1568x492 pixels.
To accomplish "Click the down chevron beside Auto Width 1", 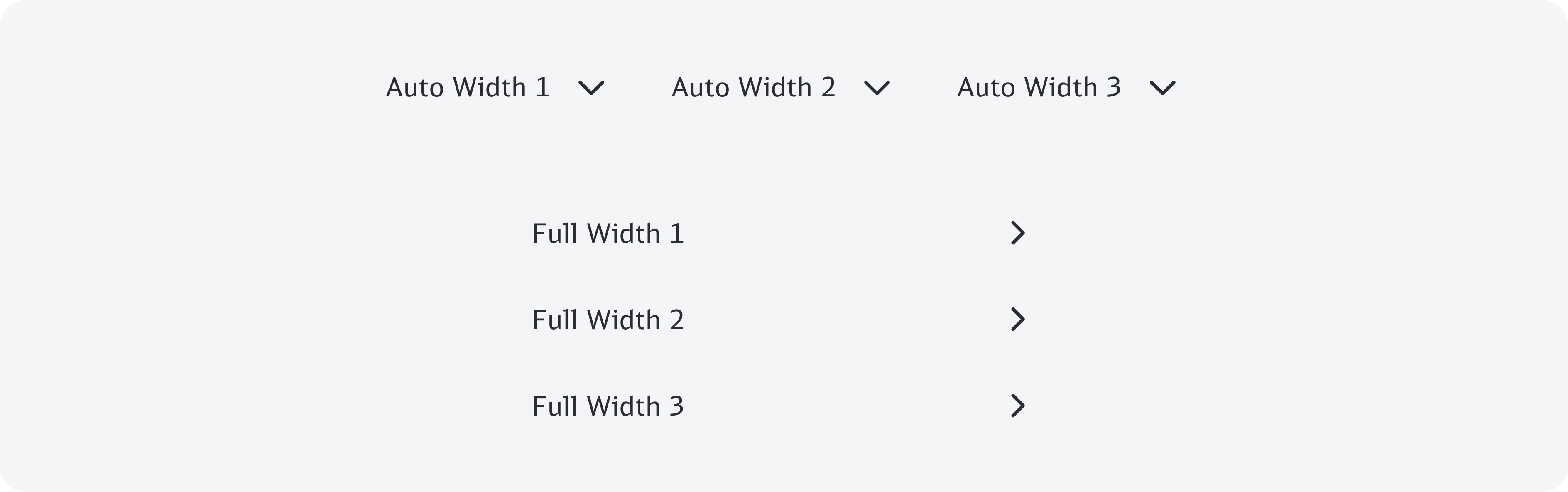I will (x=591, y=88).
